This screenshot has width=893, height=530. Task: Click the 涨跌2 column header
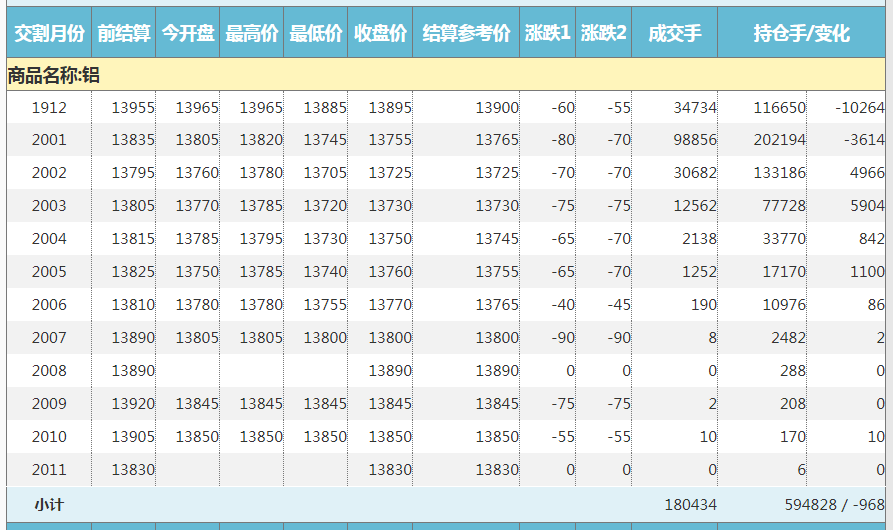[x=603, y=33]
